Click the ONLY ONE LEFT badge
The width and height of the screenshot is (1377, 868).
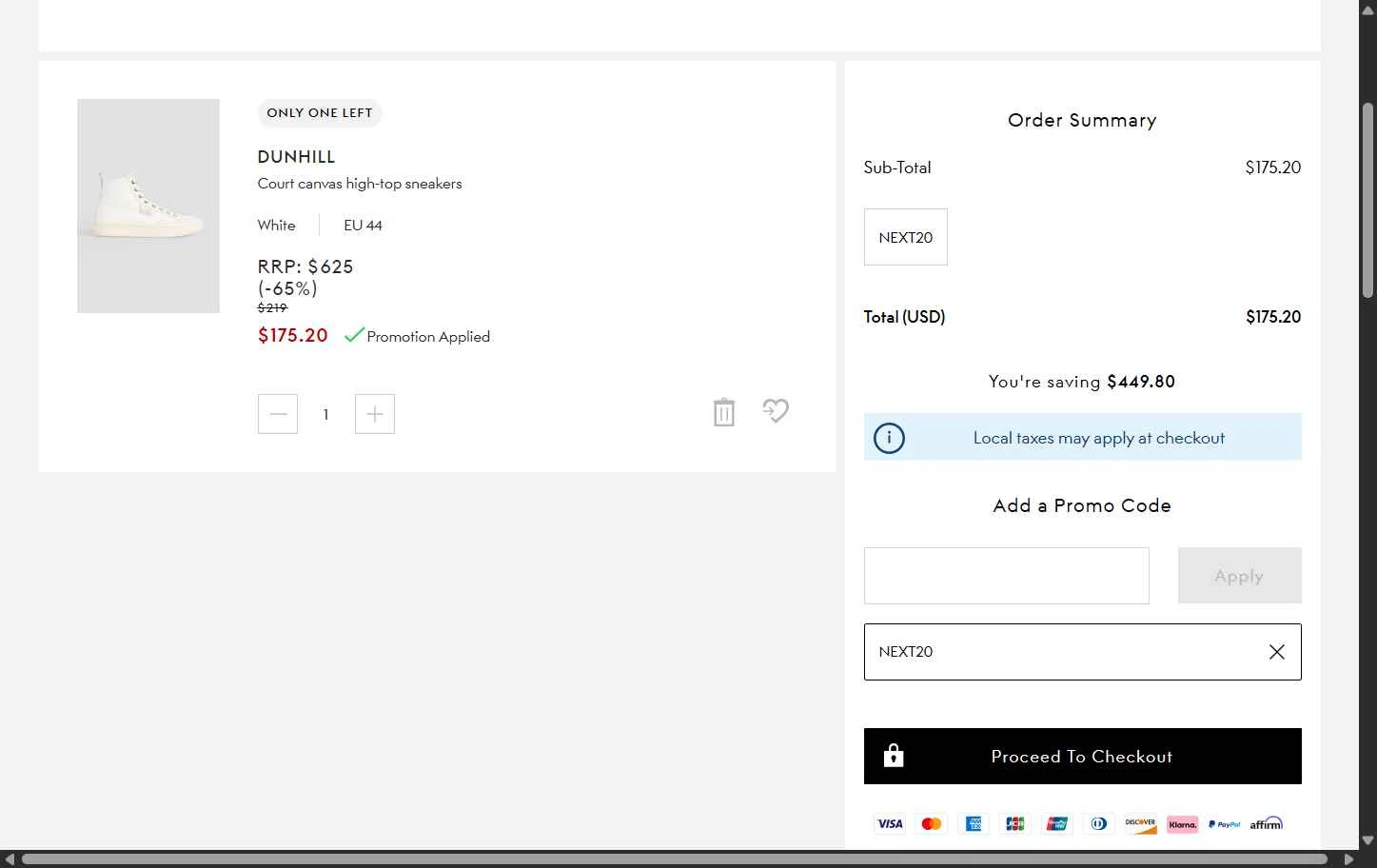(320, 113)
